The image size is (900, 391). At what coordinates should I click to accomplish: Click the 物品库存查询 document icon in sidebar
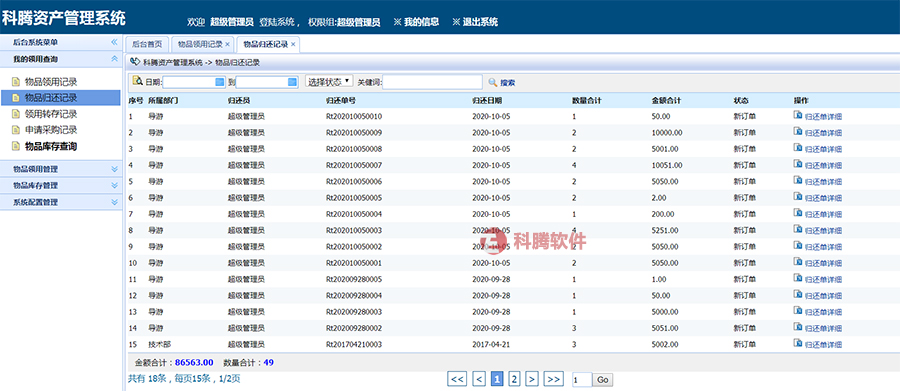(16, 146)
